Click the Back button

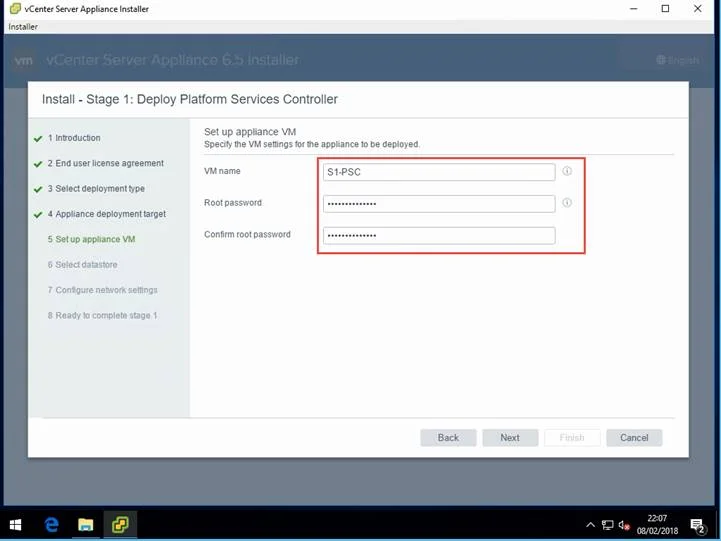[x=448, y=438]
